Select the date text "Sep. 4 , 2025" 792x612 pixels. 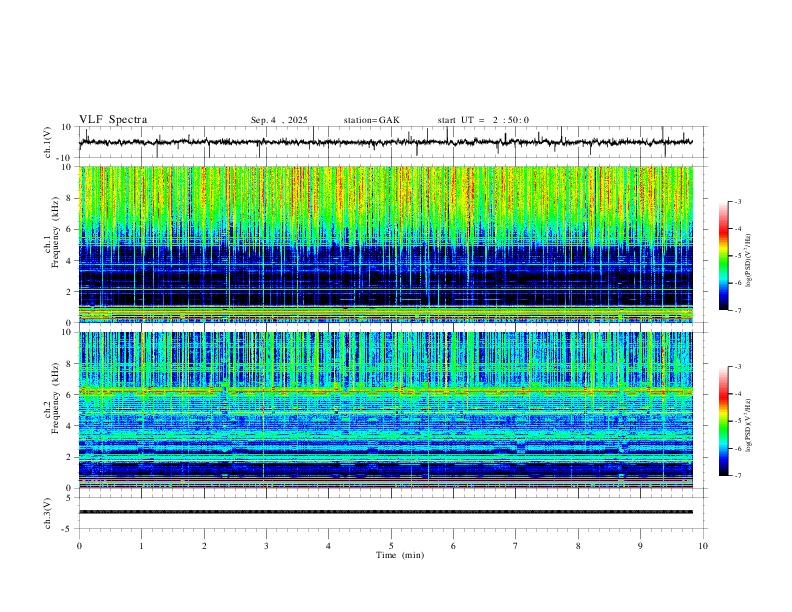point(279,120)
